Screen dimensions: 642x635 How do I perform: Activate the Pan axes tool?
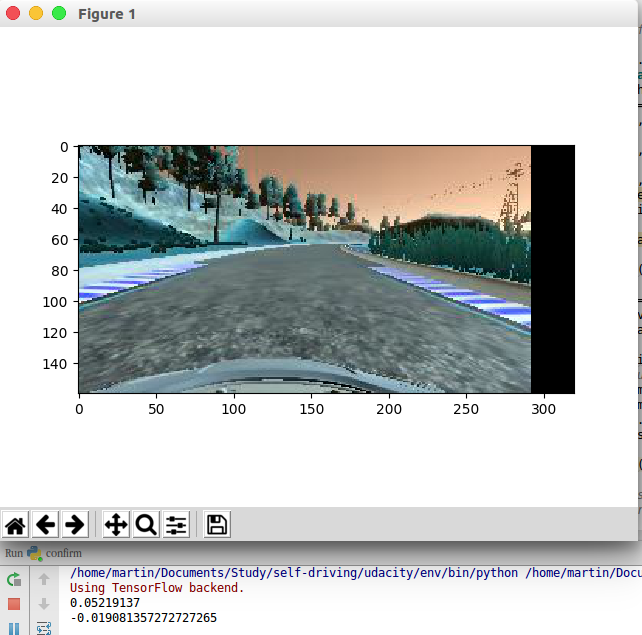click(x=116, y=524)
